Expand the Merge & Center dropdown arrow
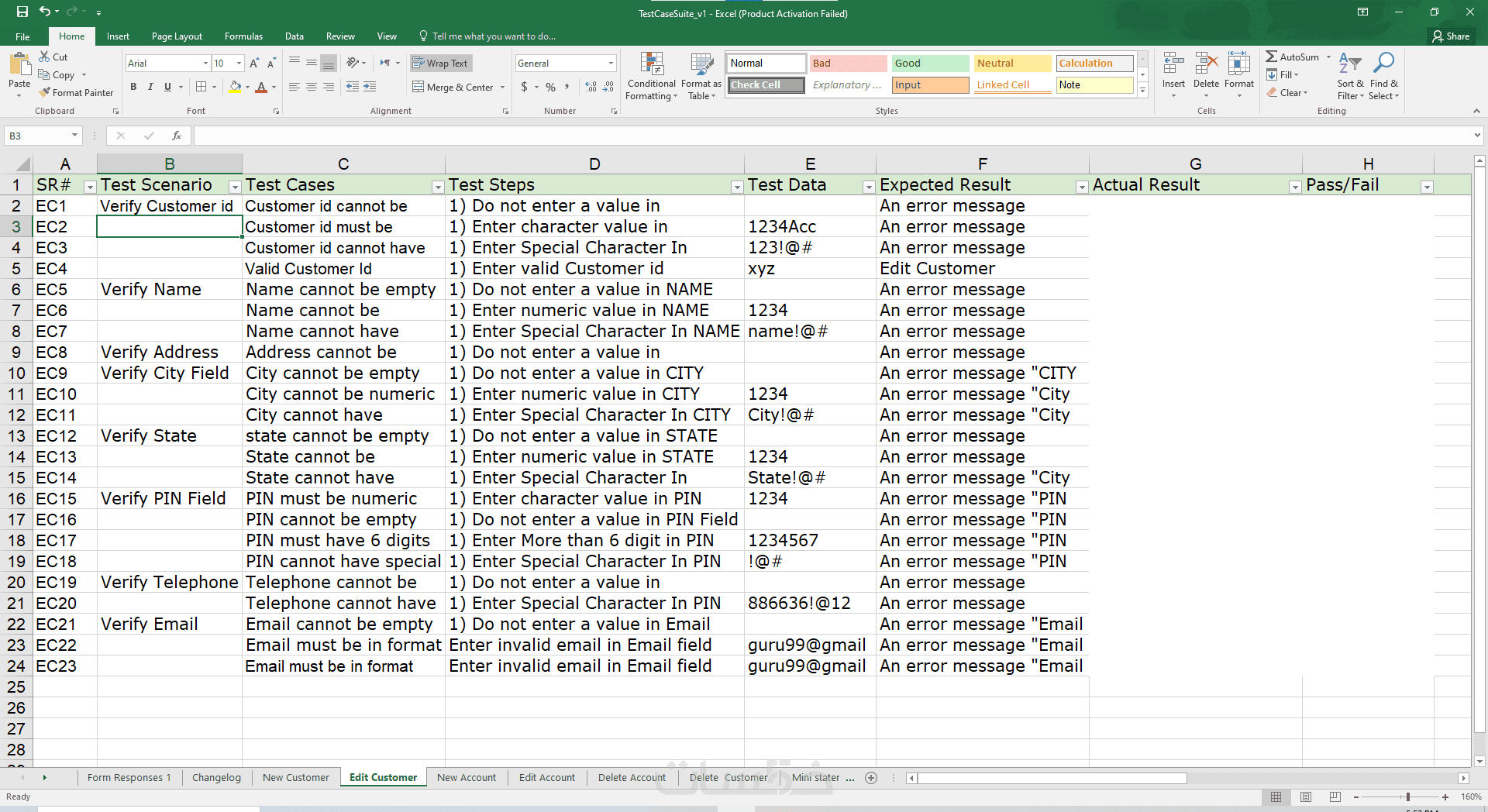 coord(503,88)
